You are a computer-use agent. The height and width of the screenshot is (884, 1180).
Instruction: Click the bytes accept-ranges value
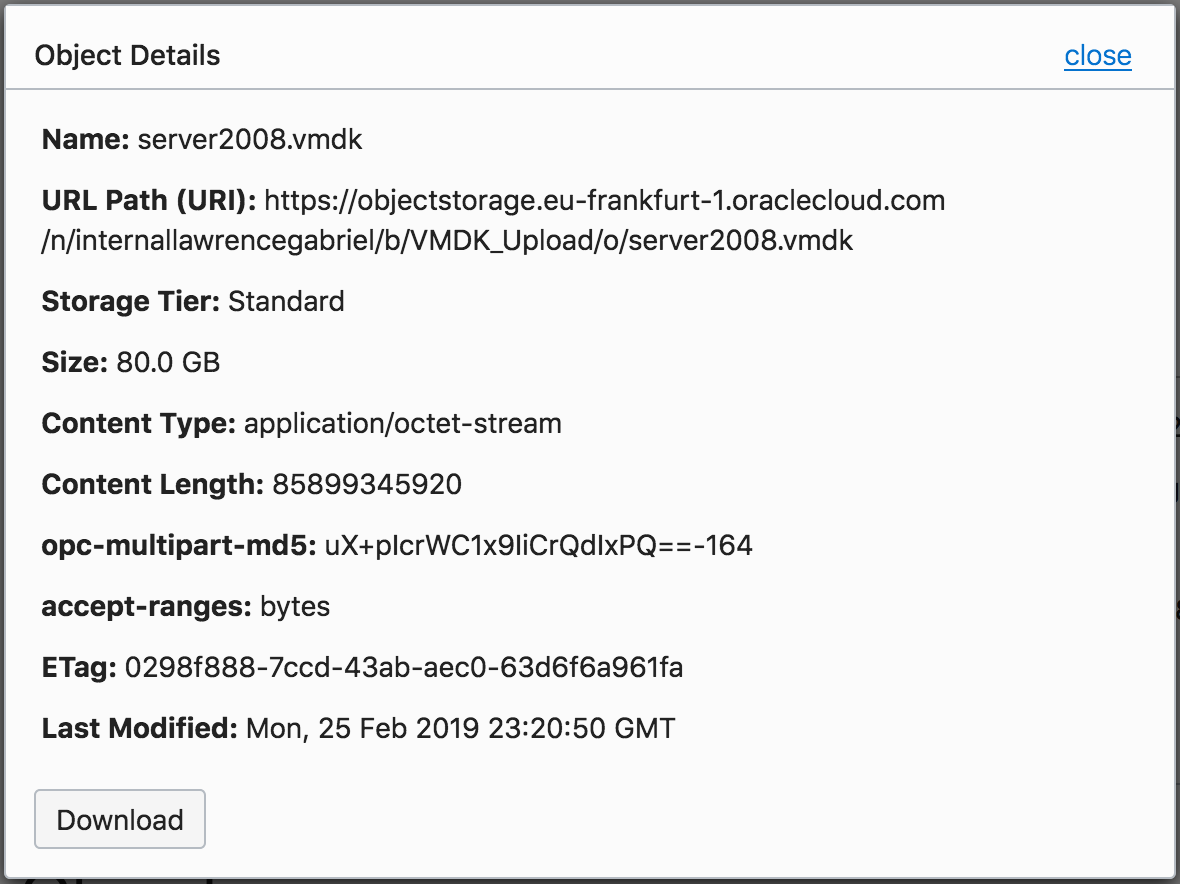[295, 606]
